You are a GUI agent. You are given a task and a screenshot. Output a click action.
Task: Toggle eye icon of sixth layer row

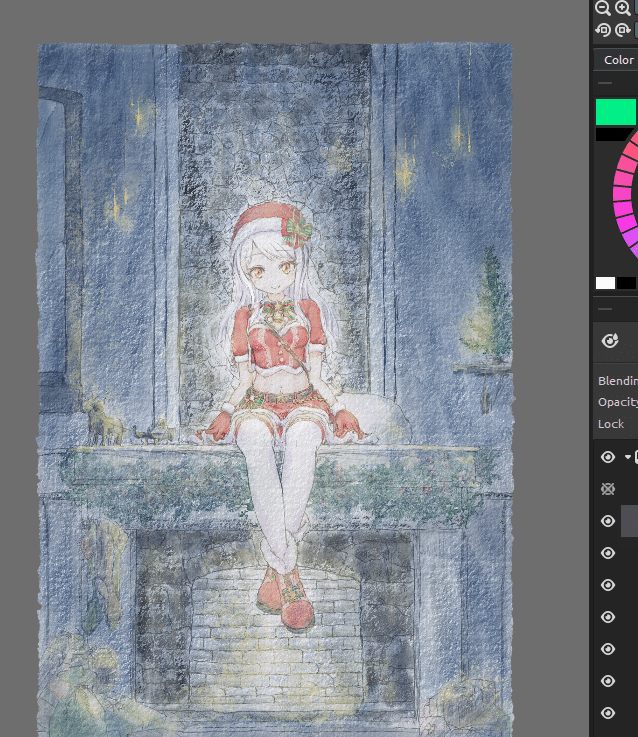pyautogui.click(x=608, y=617)
